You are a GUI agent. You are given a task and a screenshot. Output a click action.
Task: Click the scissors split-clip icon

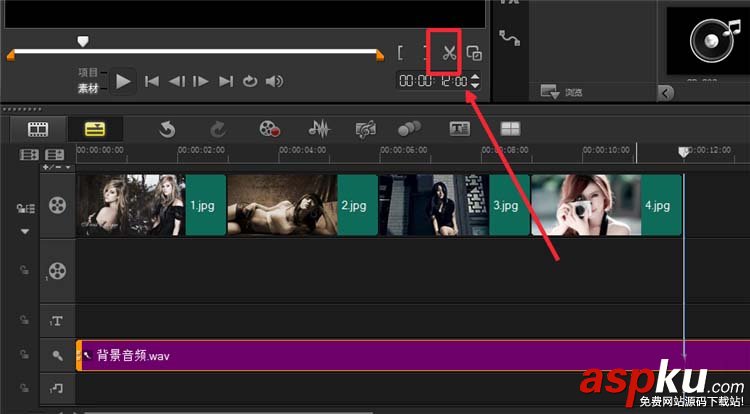point(449,53)
